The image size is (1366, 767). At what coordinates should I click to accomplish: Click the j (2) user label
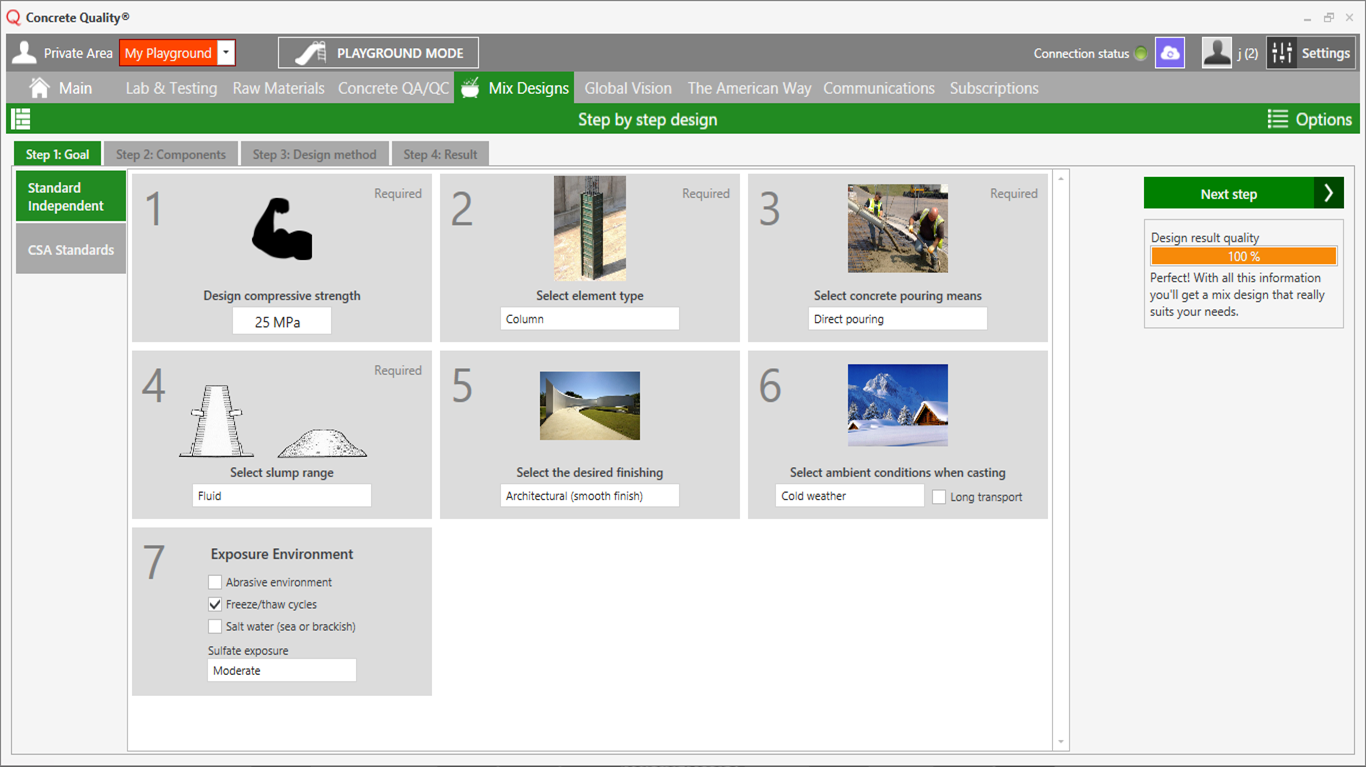click(1247, 54)
